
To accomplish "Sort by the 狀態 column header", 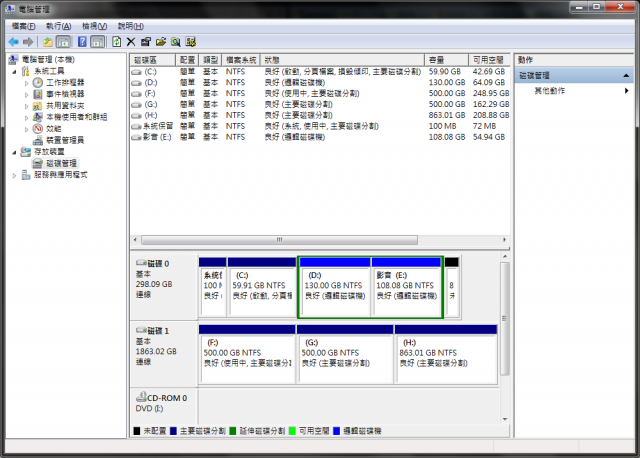I will 342,60.
